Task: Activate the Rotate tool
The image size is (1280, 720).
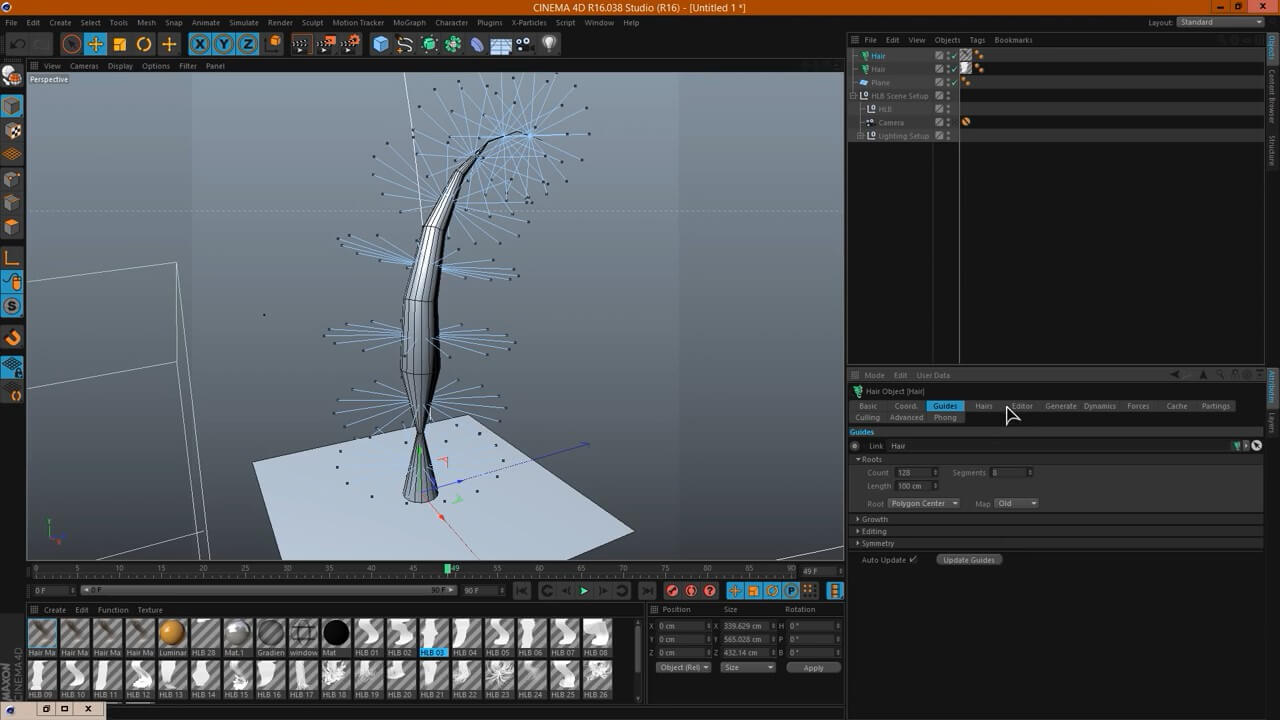Action: point(144,44)
